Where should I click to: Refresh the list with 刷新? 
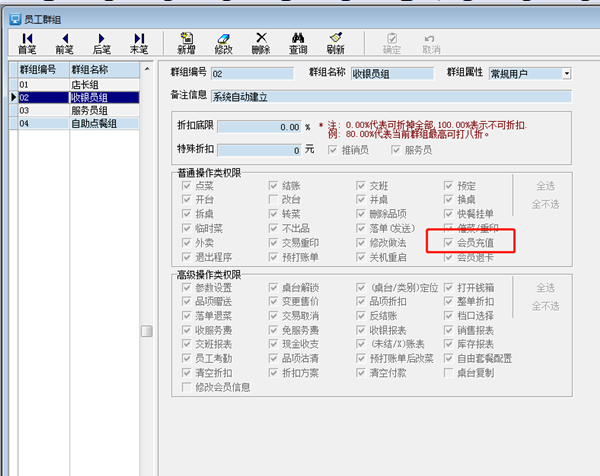point(335,42)
